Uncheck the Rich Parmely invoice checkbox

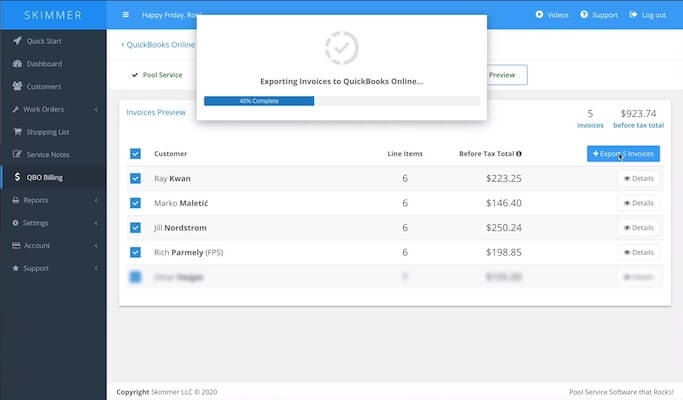tap(135, 252)
